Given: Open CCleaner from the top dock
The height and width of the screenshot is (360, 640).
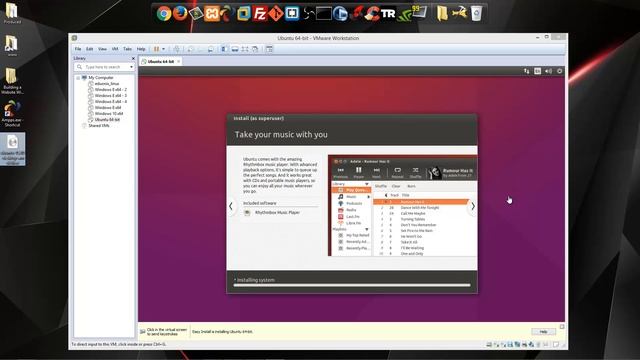Looking at the screenshot, I should (x=372, y=14).
